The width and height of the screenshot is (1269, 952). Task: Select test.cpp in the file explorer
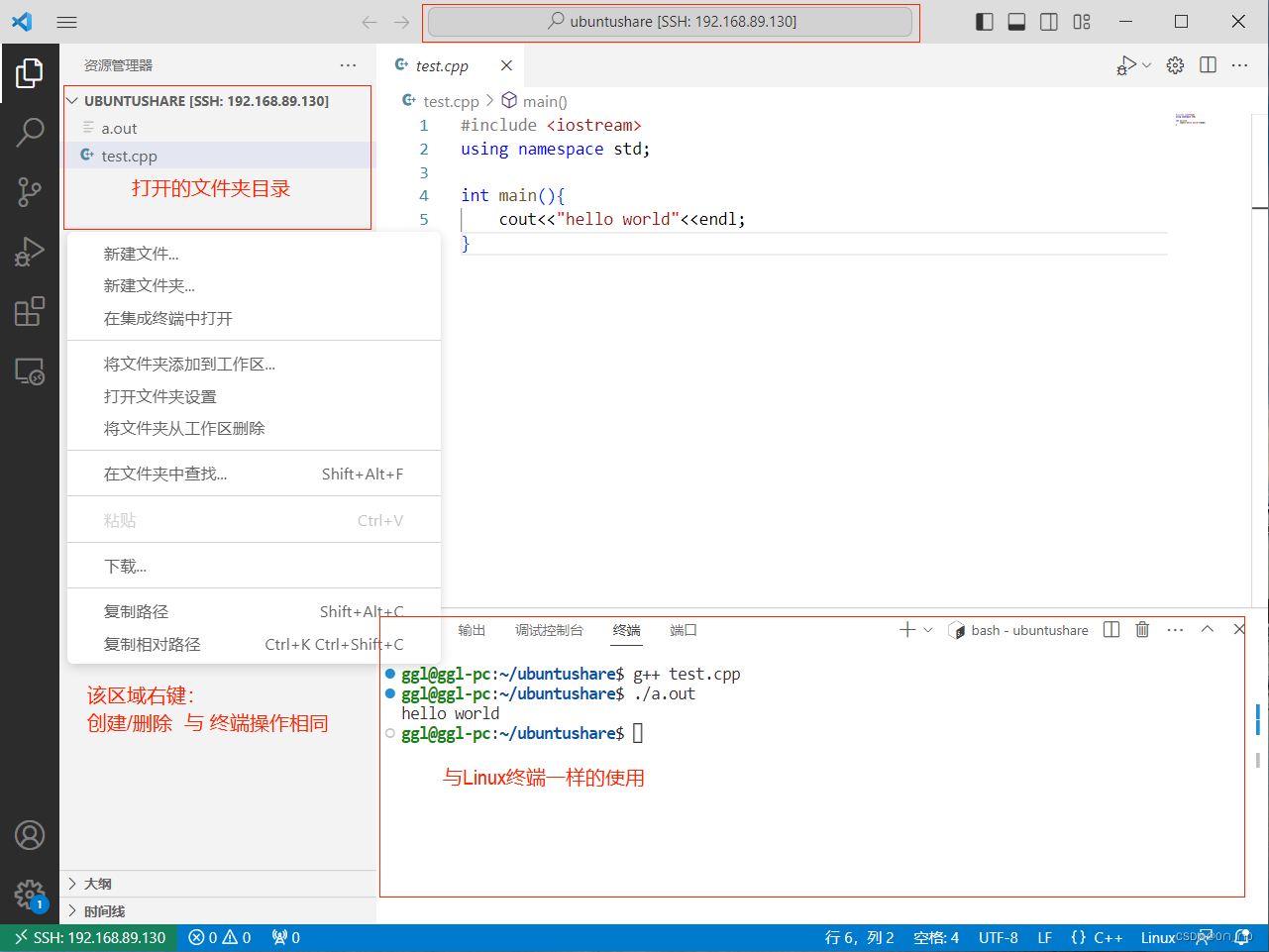pyautogui.click(x=218, y=156)
